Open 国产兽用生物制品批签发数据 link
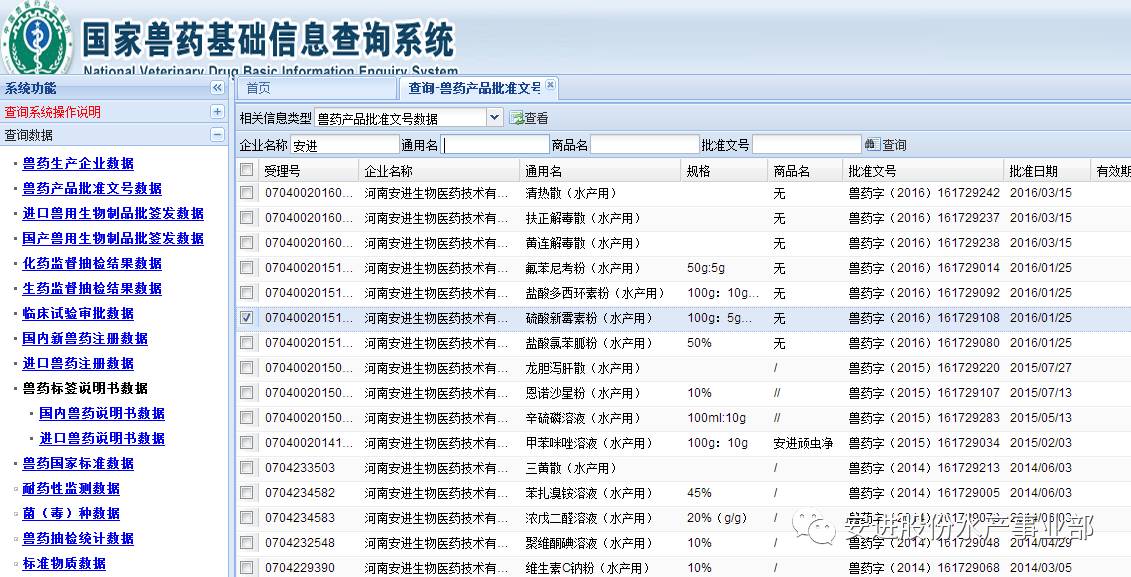The height and width of the screenshot is (577, 1131). [x=113, y=238]
